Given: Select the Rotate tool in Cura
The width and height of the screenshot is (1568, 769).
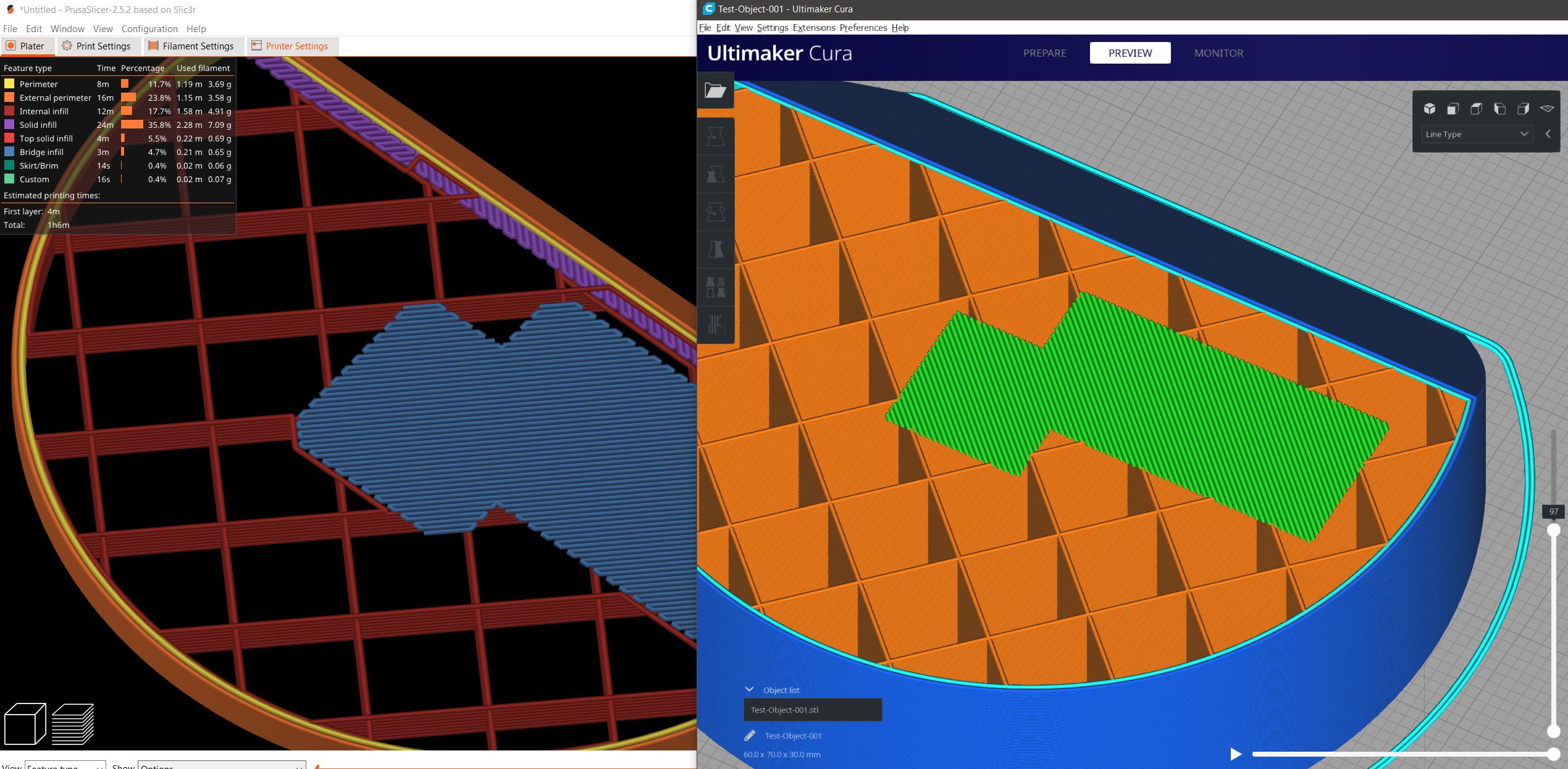Looking at the screenshot, I should coord(715,212).
